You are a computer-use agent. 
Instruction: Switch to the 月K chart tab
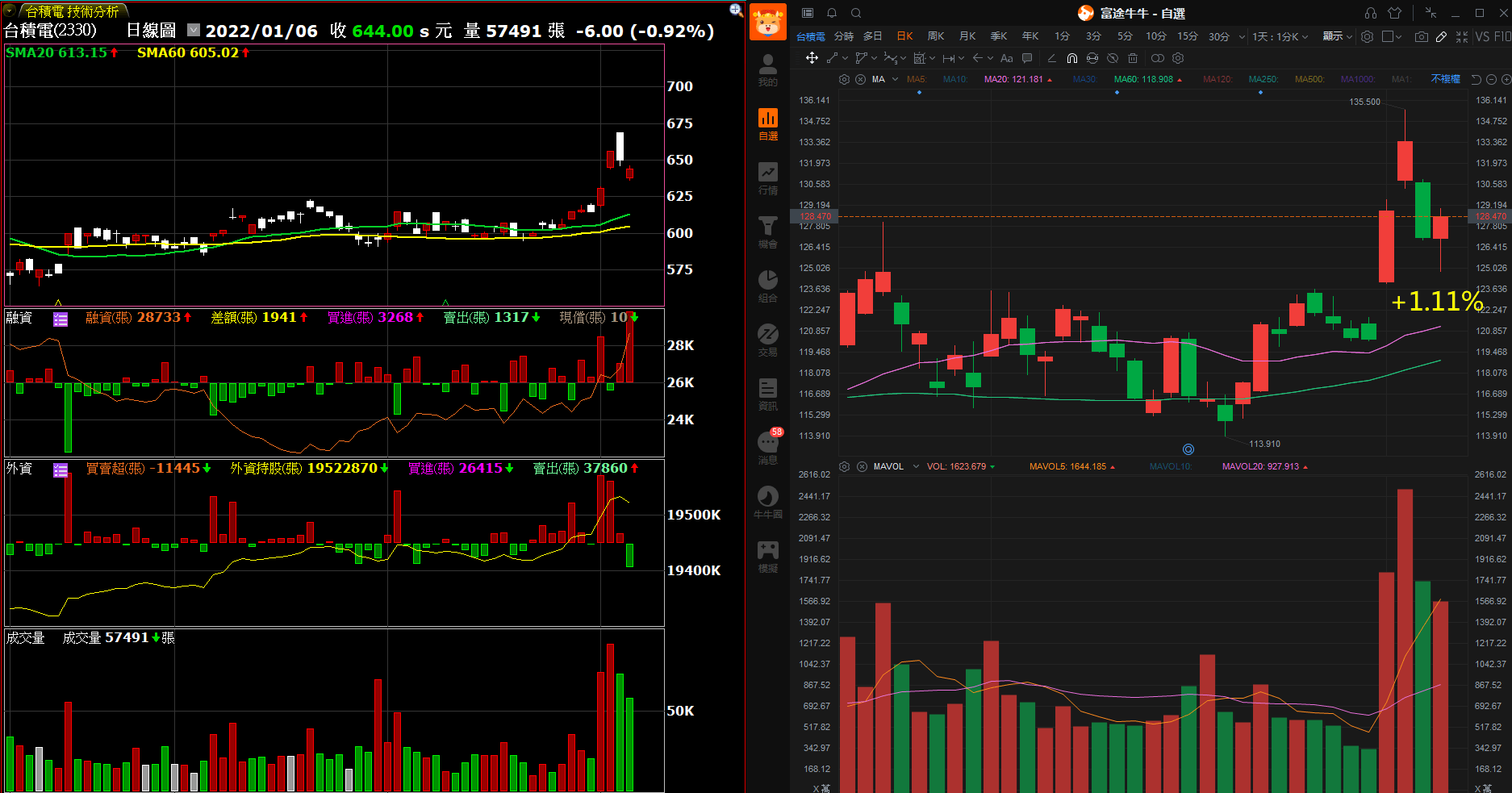click(967, 36)
